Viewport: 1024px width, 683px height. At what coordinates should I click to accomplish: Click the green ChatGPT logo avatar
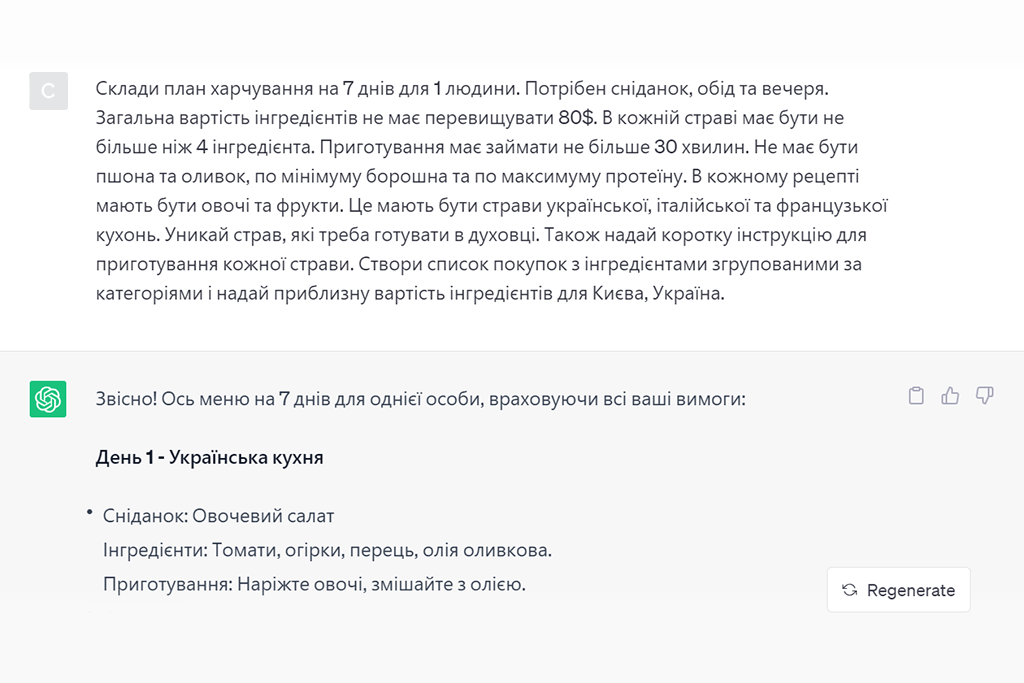coord(48,399)
